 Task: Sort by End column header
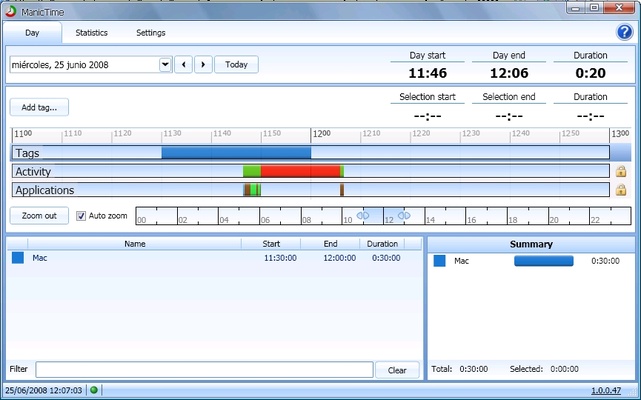point(330,244)
